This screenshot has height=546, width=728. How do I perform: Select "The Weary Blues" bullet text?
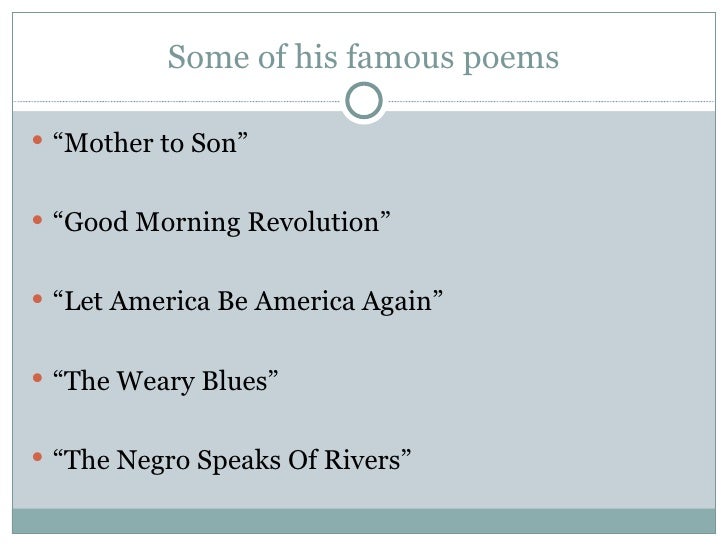coord(165,381)
